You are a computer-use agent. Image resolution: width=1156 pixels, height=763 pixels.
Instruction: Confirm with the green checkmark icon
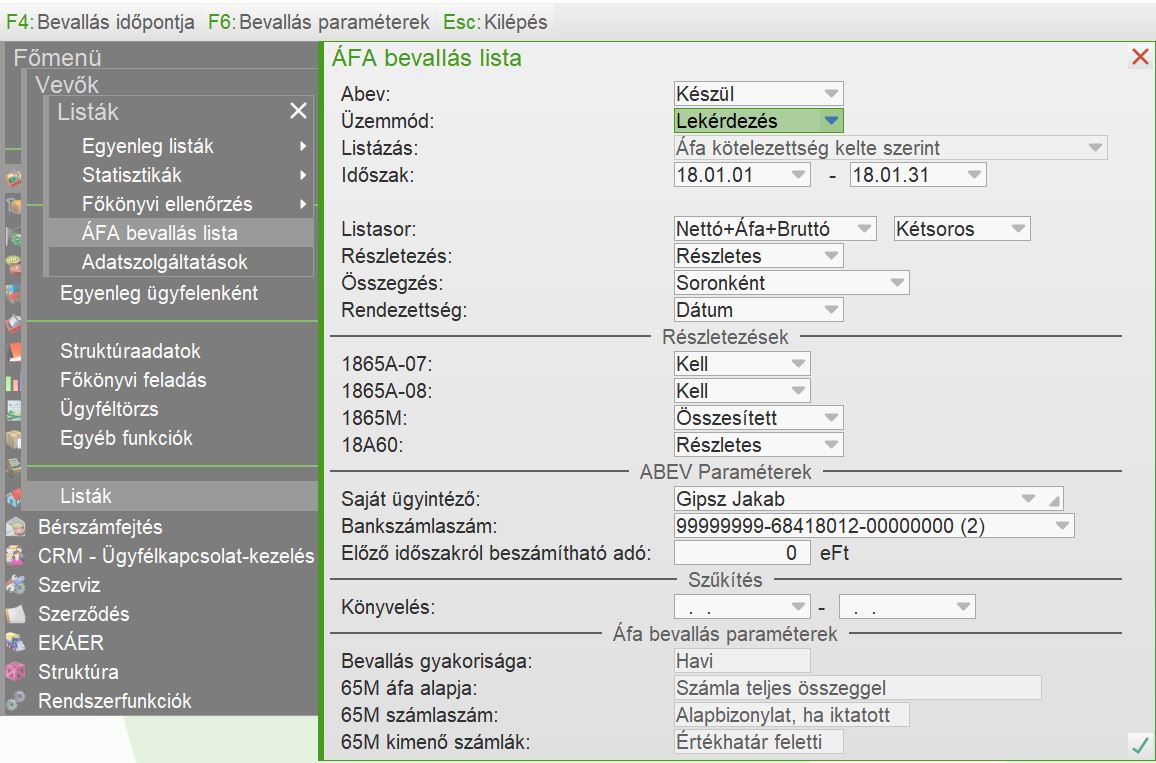click(x=1138, y=745)
